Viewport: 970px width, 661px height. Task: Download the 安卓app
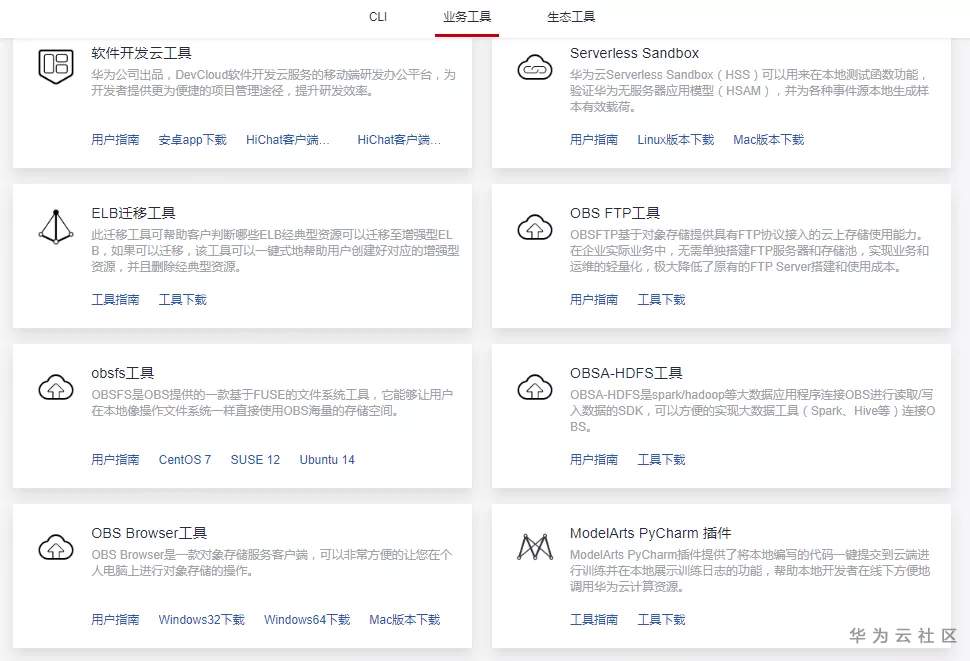click(192, 140)
